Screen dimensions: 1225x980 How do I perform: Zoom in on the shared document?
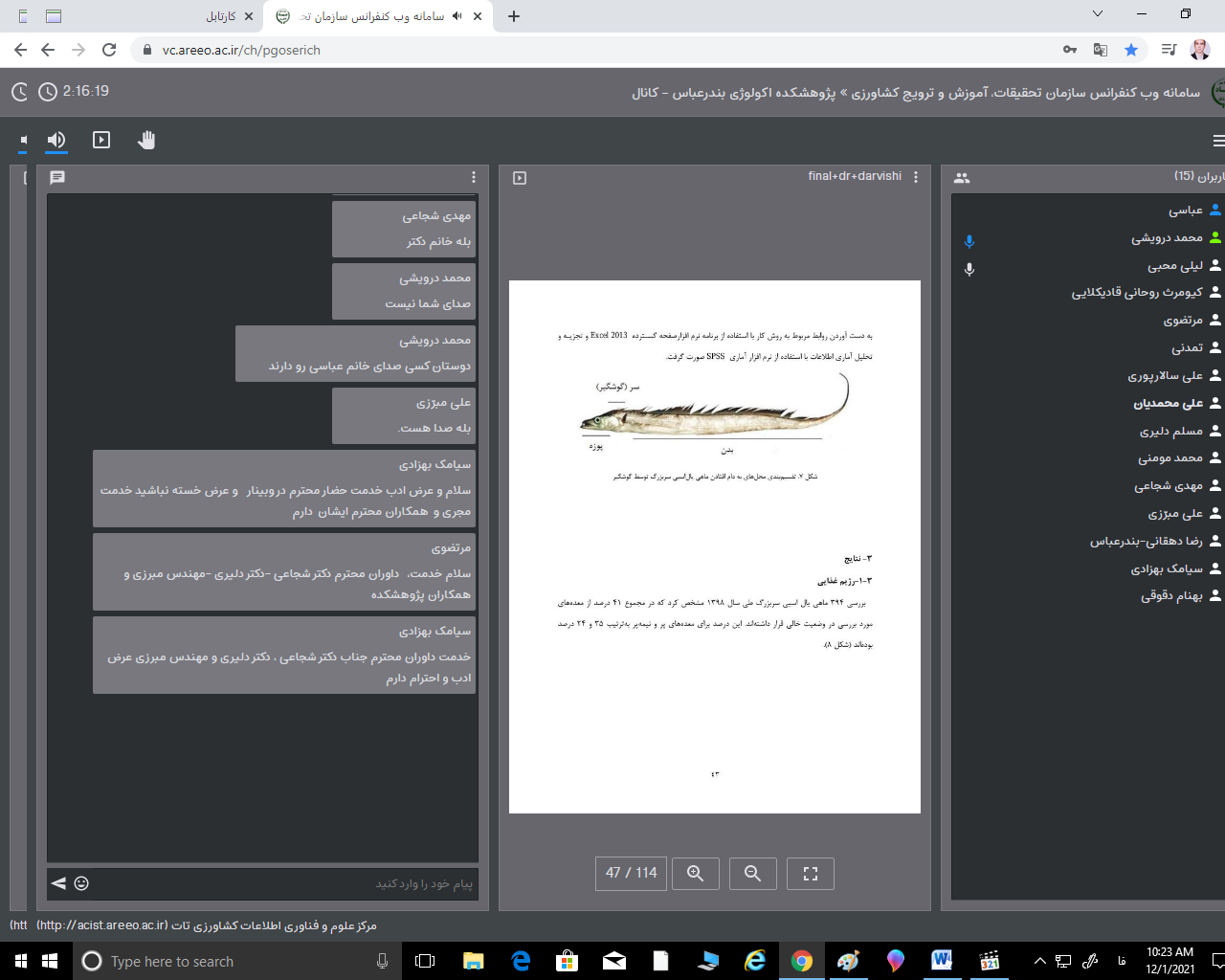696,873
